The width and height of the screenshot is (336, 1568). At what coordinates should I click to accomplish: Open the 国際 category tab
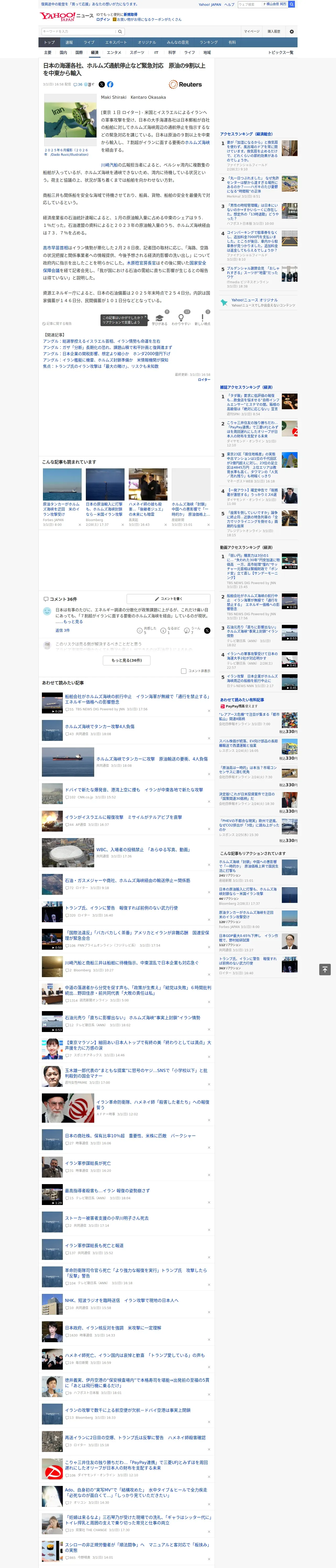coord(79,52)
